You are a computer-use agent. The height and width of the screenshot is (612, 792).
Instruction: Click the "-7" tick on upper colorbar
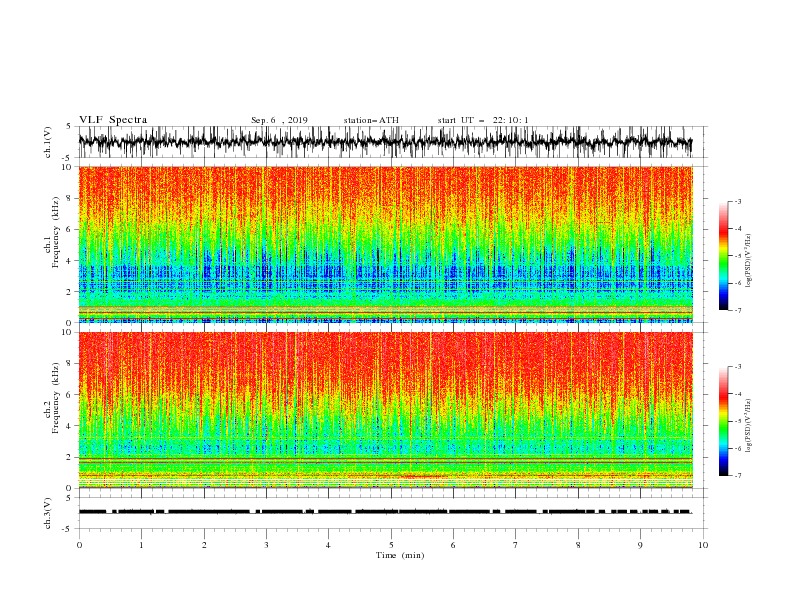tap(737, 310)
